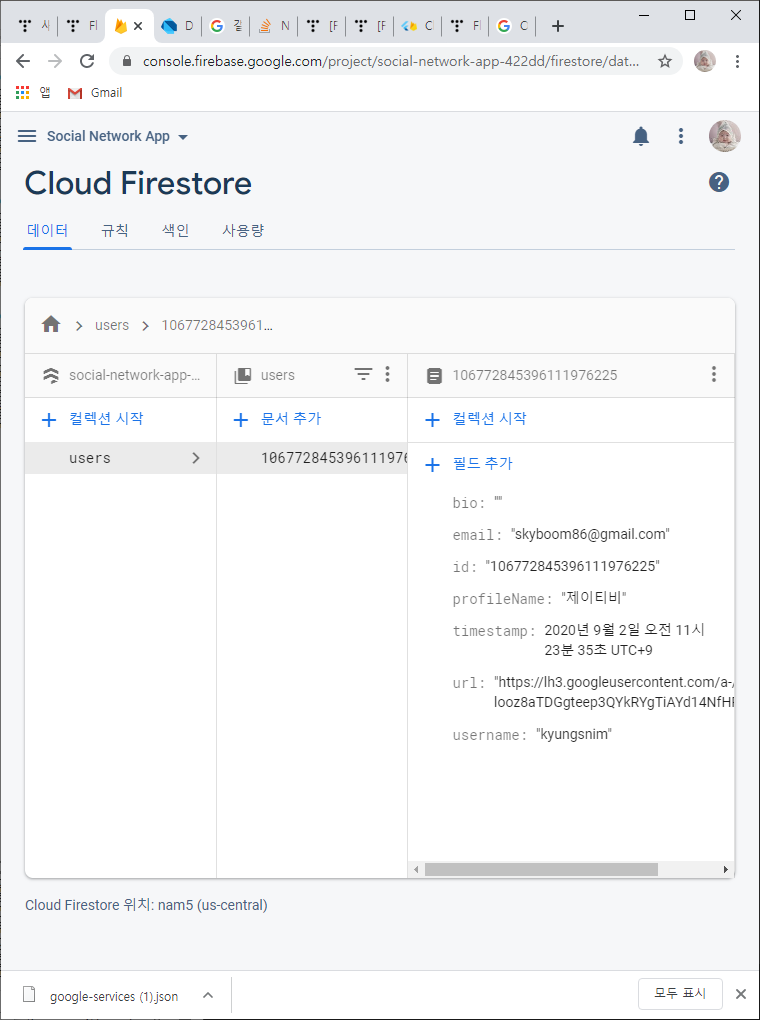The height and width of the screenshot is (1020, 760).
Task: Click the horizontal scrollbar thumb in document panel
Action: click(x=541, y=870)
